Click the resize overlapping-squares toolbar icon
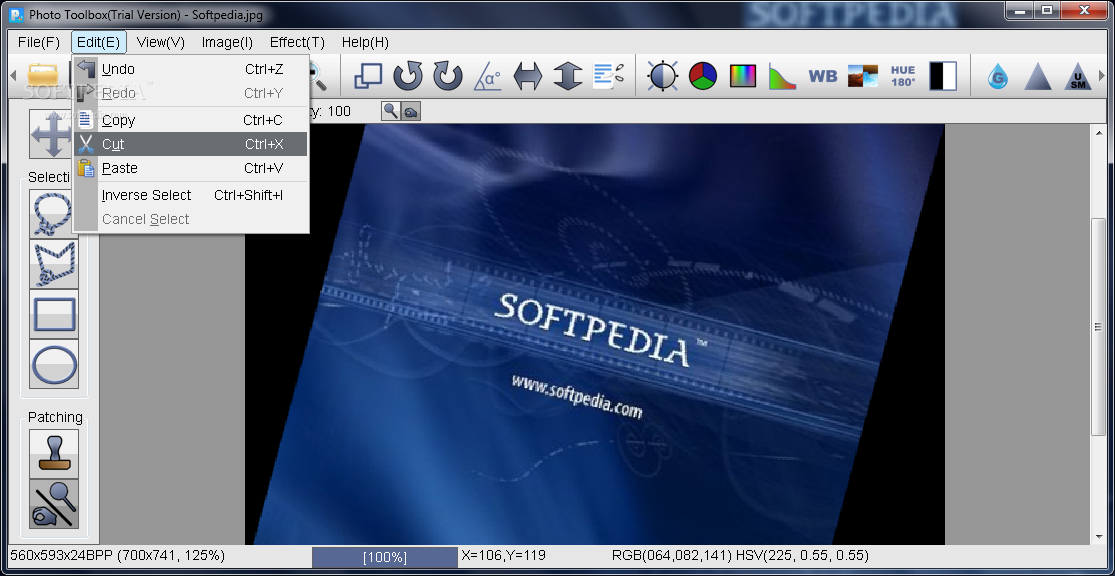The image size is (1115, 576). (368, 76)
